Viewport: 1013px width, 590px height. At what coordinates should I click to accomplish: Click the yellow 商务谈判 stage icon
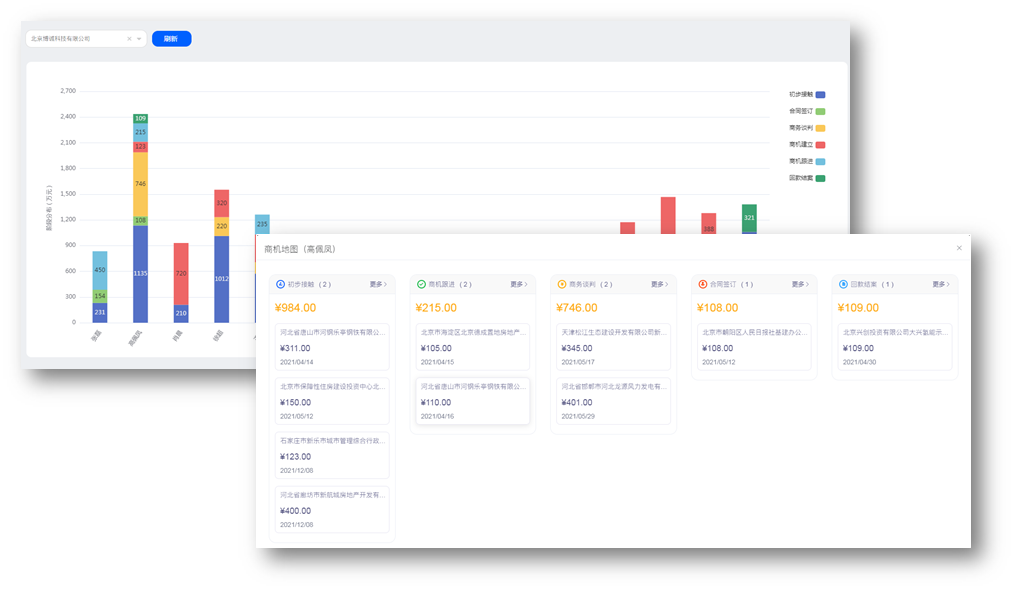[x=562, y=285]
